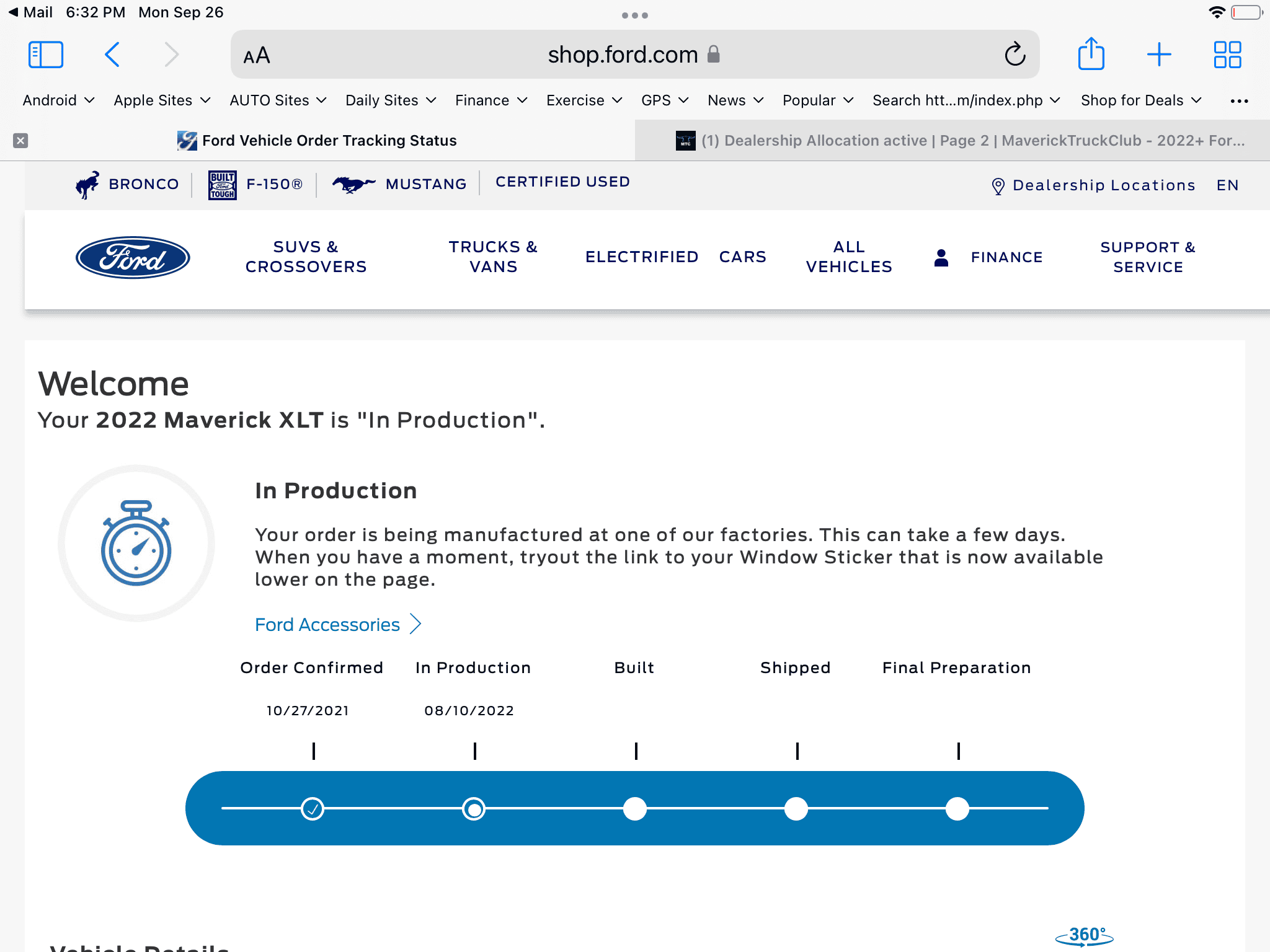Show more bookmarks with the ellipsis

coord(1239,101)
